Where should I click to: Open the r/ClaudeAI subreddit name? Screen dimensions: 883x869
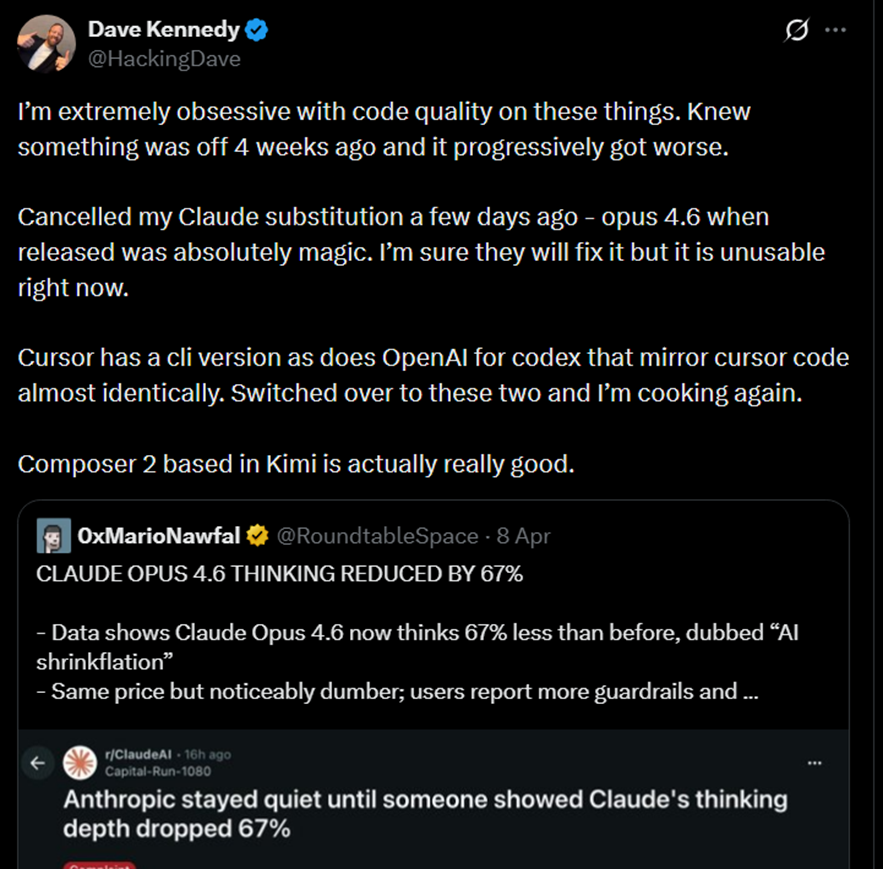pyautogui.click(x=136, y=755)
